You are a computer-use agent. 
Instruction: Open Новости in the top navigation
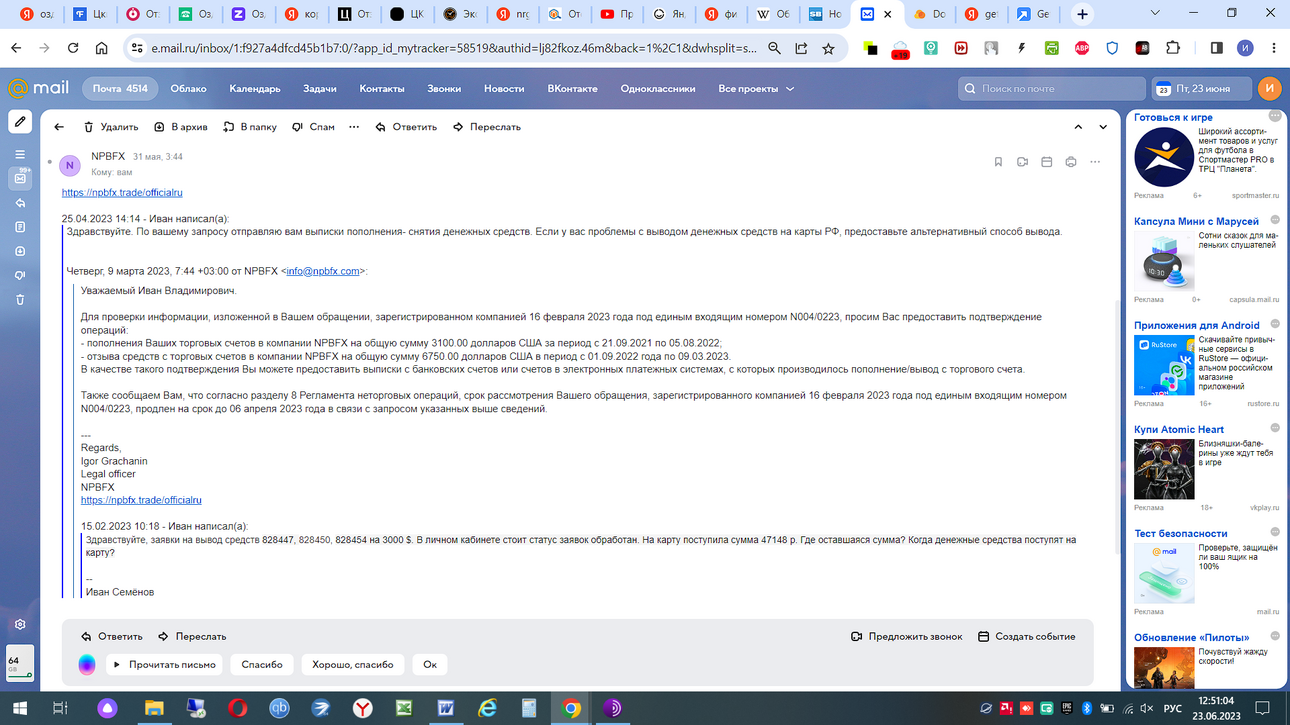504,89
